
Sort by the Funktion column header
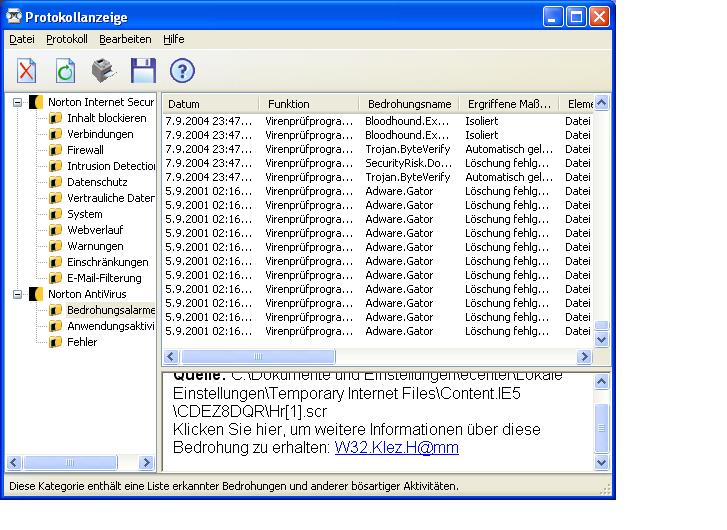[309, 104]
